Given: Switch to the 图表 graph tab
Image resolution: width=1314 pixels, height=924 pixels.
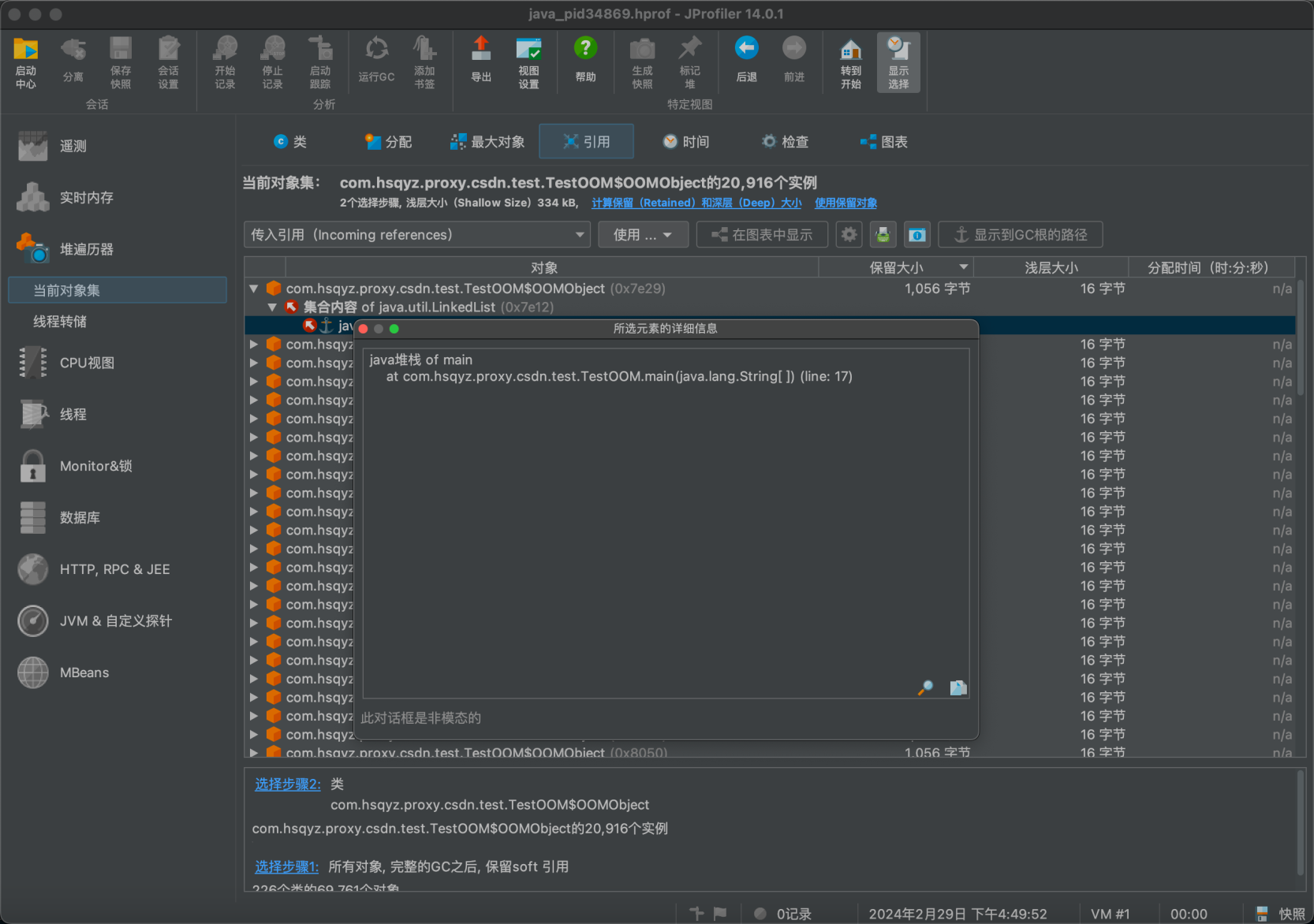Looking at the screenshot, I should (884, 142).
